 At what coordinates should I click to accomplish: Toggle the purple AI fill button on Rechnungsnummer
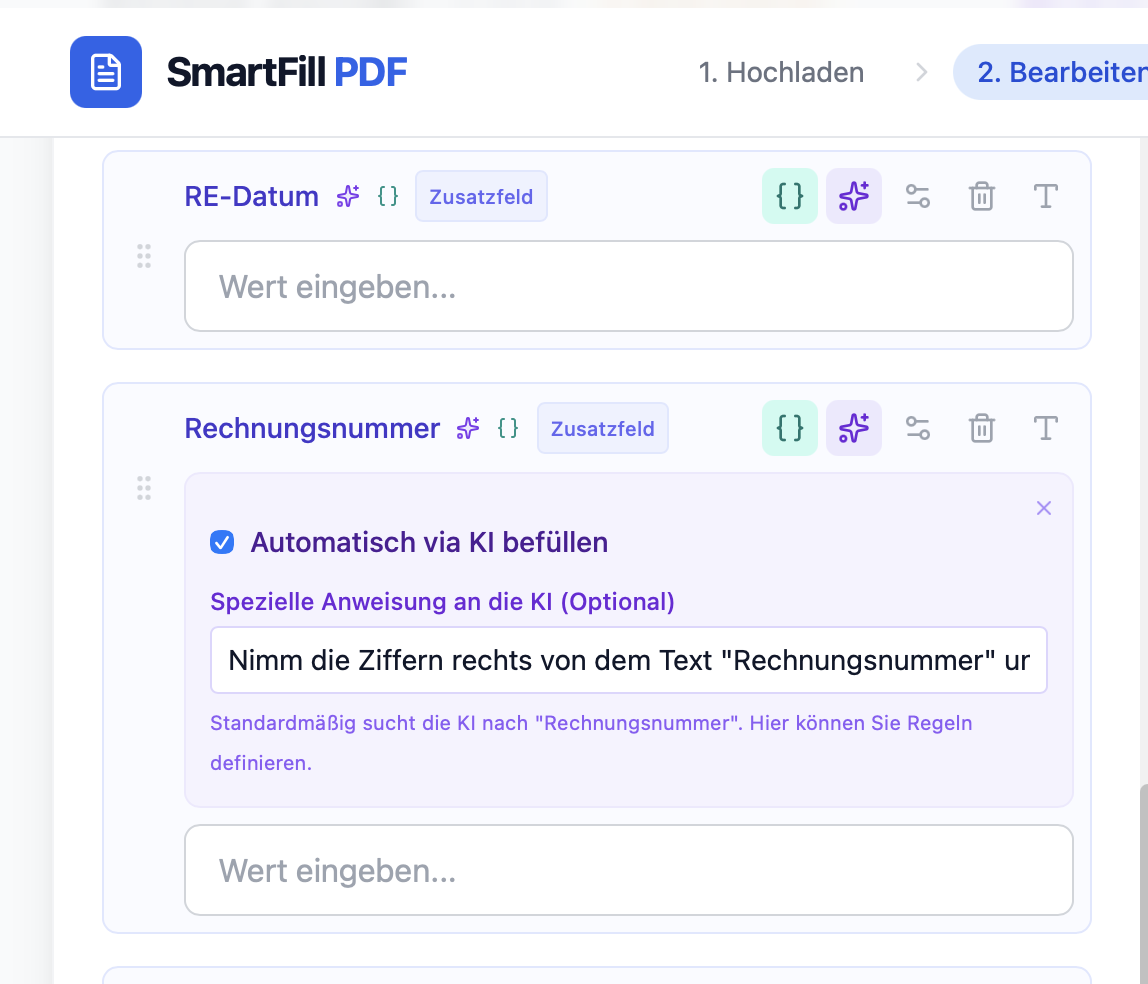853,428
